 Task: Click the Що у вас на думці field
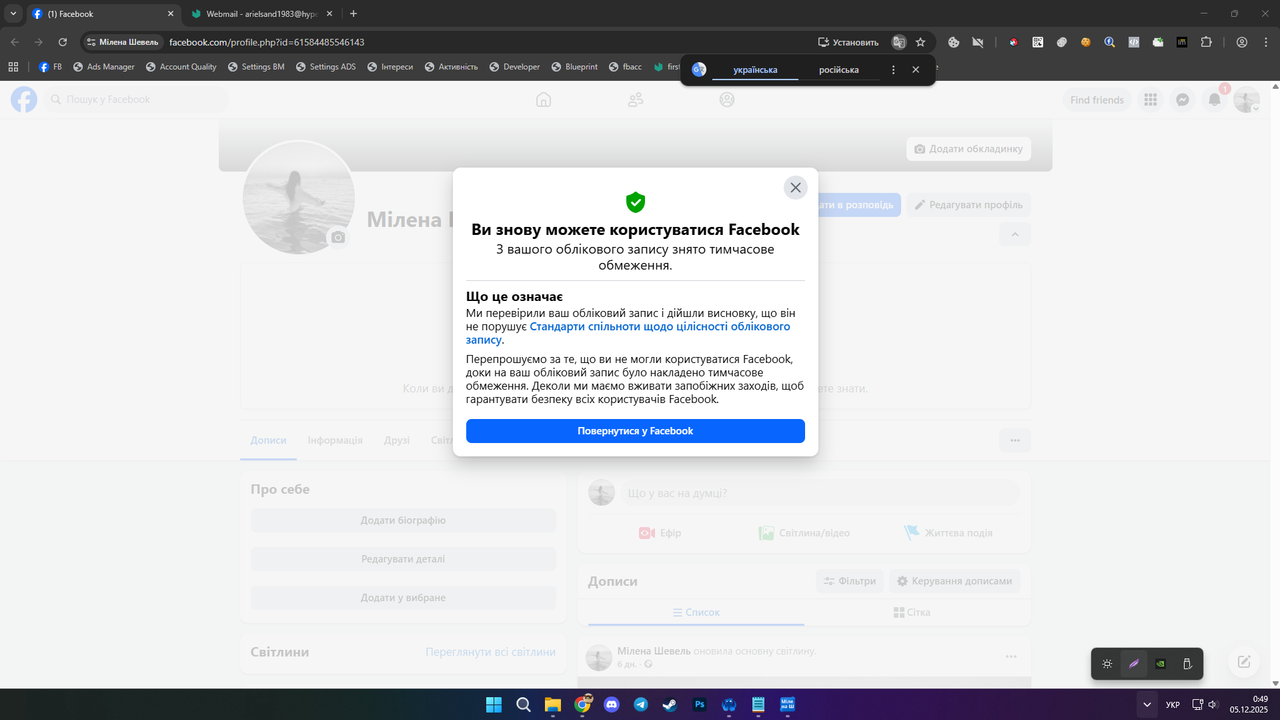tap(820, 493)
